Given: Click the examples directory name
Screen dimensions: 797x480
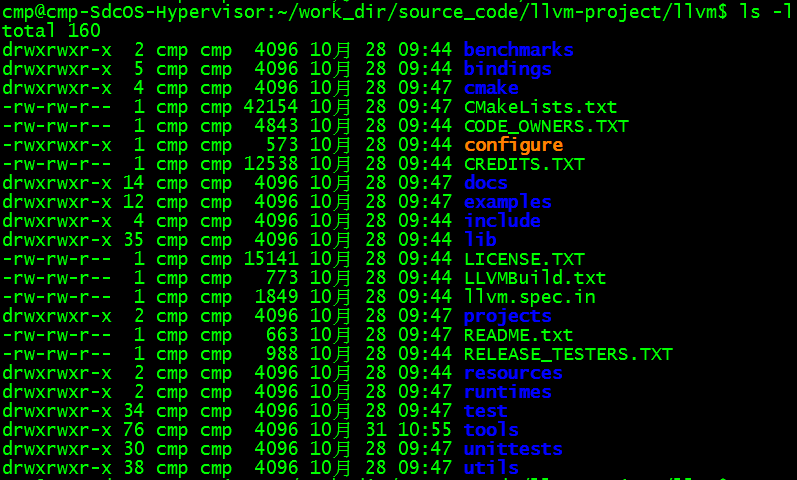Looking at the screenshot, I should 507,202.
